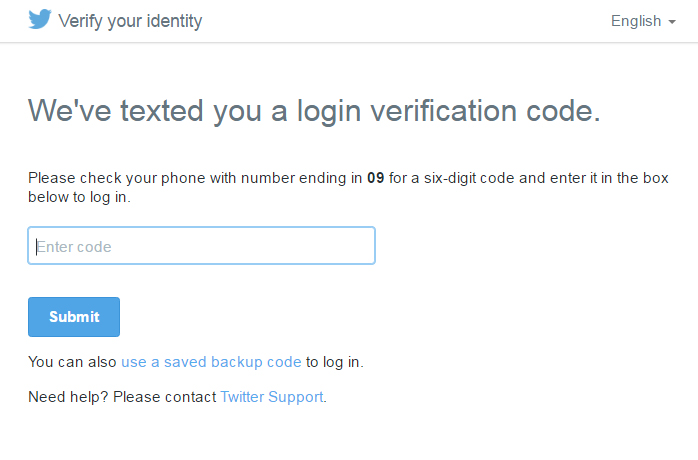Open the saved backup code link
The height and width of the screenshot is (460, 698).
click(x=211, y=362)
